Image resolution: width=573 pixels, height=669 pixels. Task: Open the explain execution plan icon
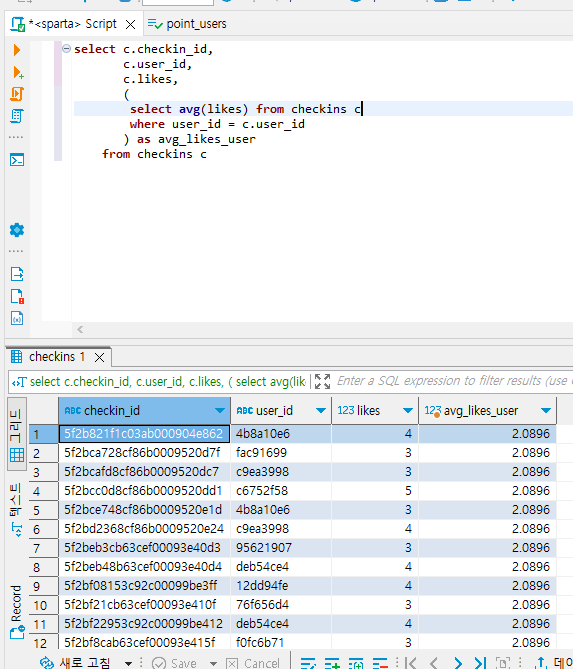pos(17,116)
